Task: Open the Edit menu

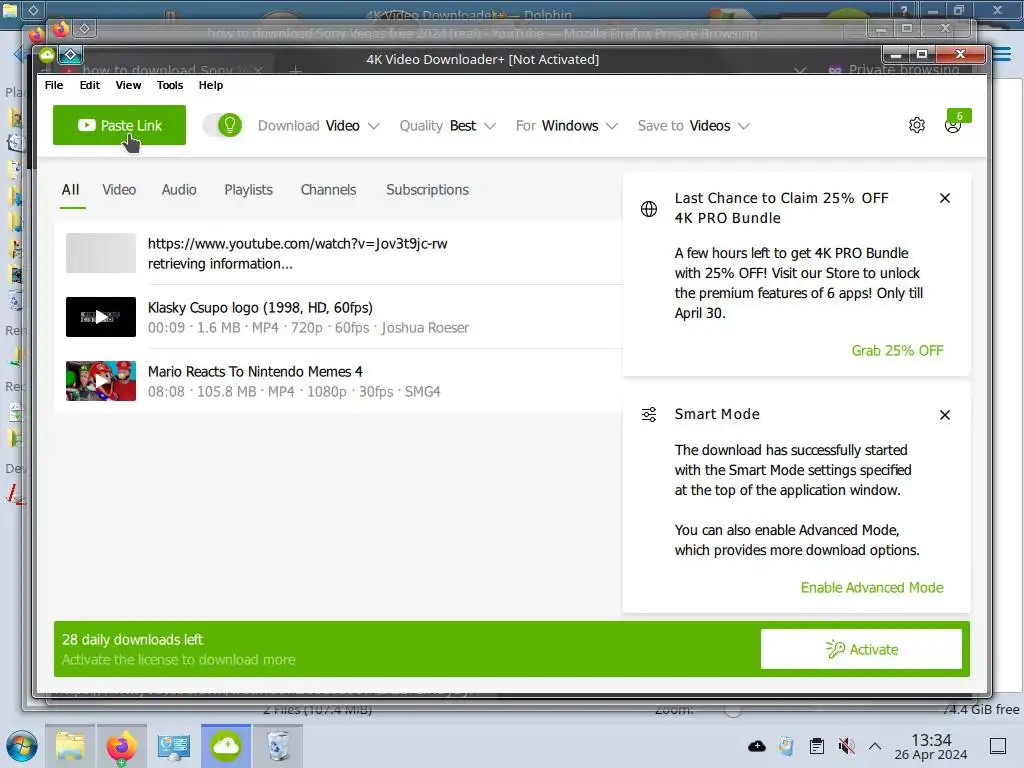Action: coord(89,85)
